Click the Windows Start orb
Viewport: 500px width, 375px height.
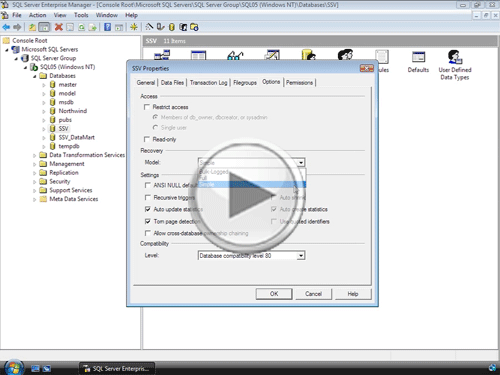13,368
